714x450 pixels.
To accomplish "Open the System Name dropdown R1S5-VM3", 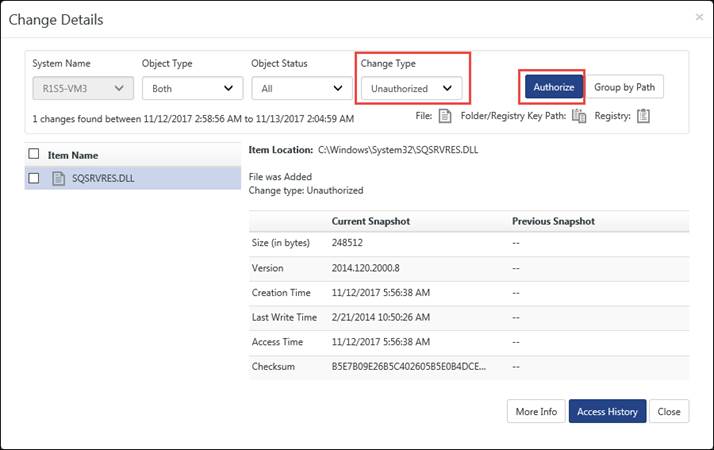I will click(x=83, y=88).
